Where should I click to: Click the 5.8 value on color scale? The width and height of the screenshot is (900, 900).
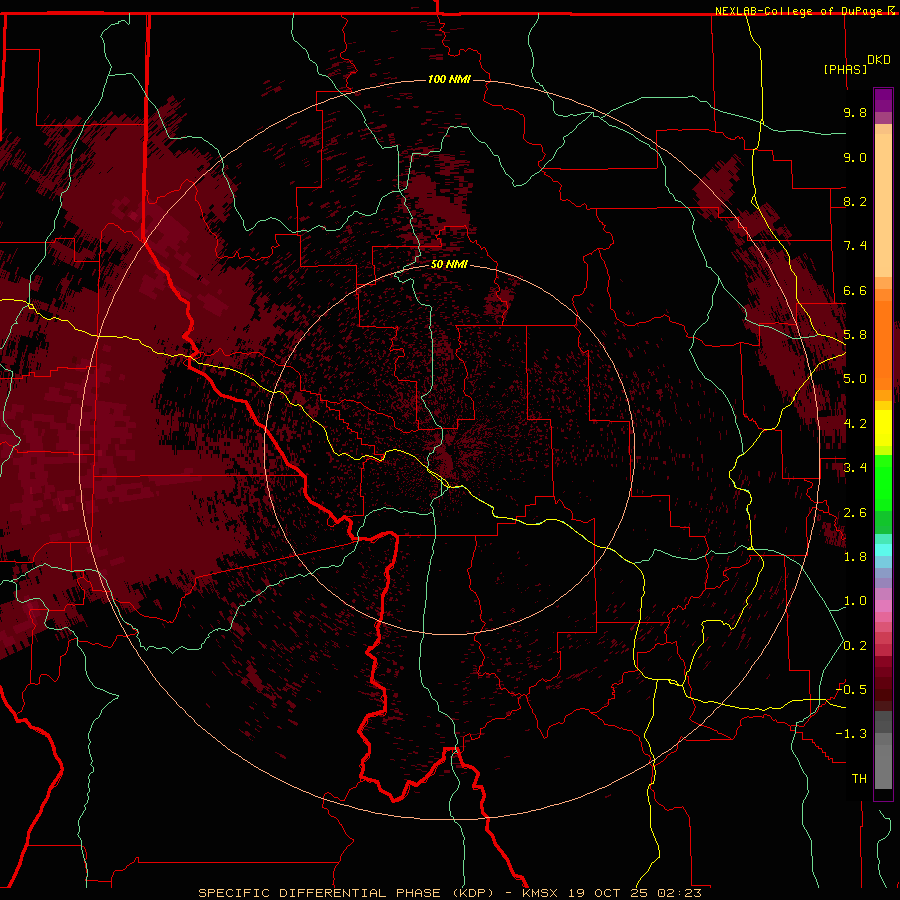855,335
